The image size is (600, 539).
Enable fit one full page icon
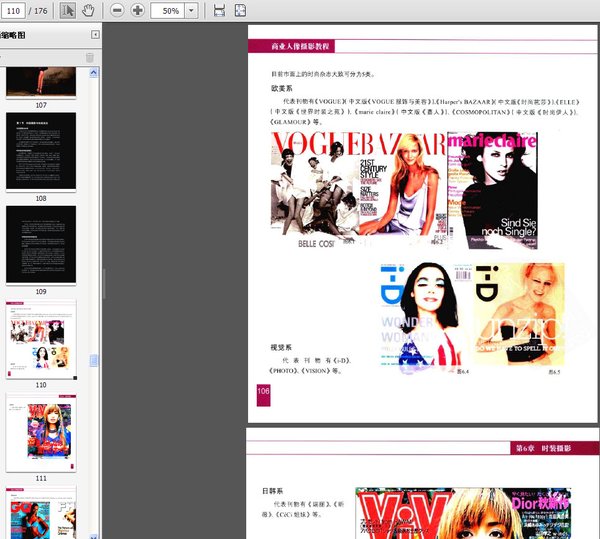click(240, 10)
